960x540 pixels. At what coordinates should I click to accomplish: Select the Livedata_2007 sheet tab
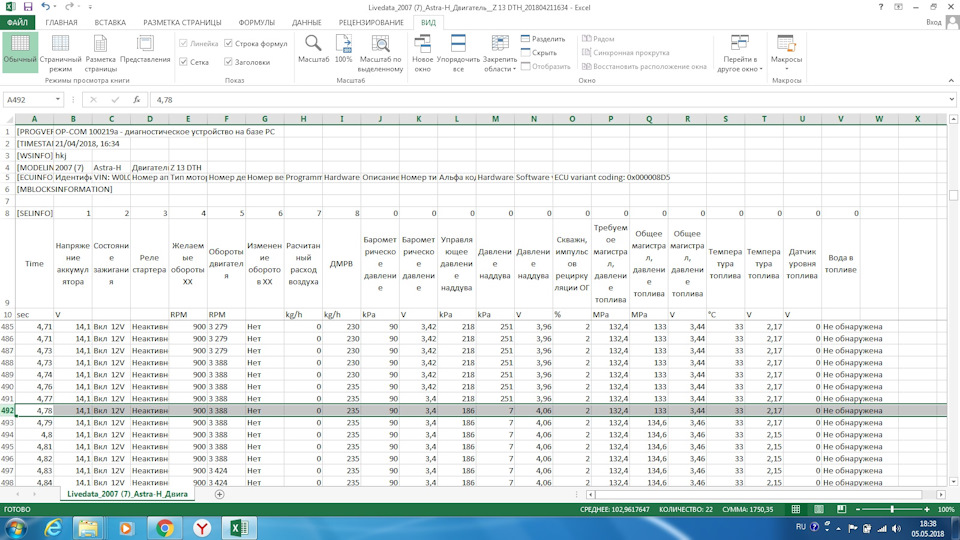pyautogui.click(x=127, y=494)
